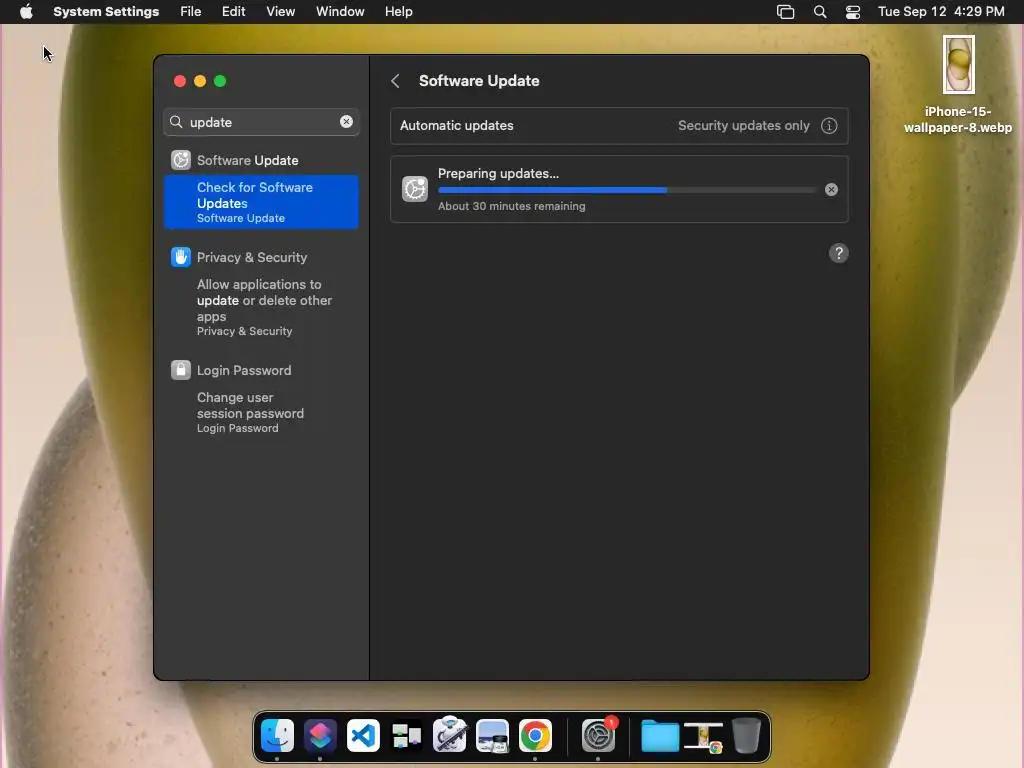Click the Privacy & Security sidebar heading
The height and width of the screenshot is (768, 1024).
click(252, 257)
